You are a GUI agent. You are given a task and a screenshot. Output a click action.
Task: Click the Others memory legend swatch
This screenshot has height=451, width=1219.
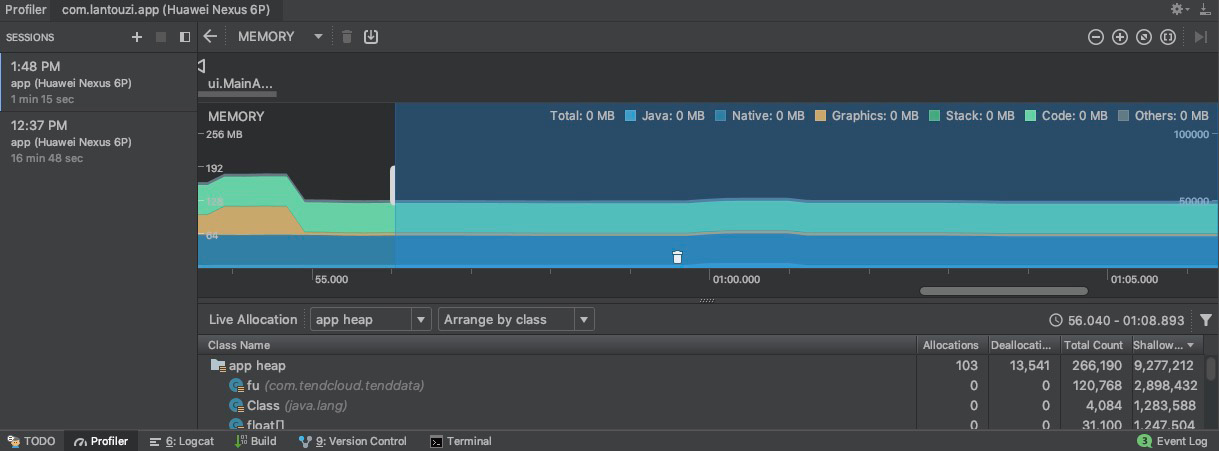[x=1124, y=116]
